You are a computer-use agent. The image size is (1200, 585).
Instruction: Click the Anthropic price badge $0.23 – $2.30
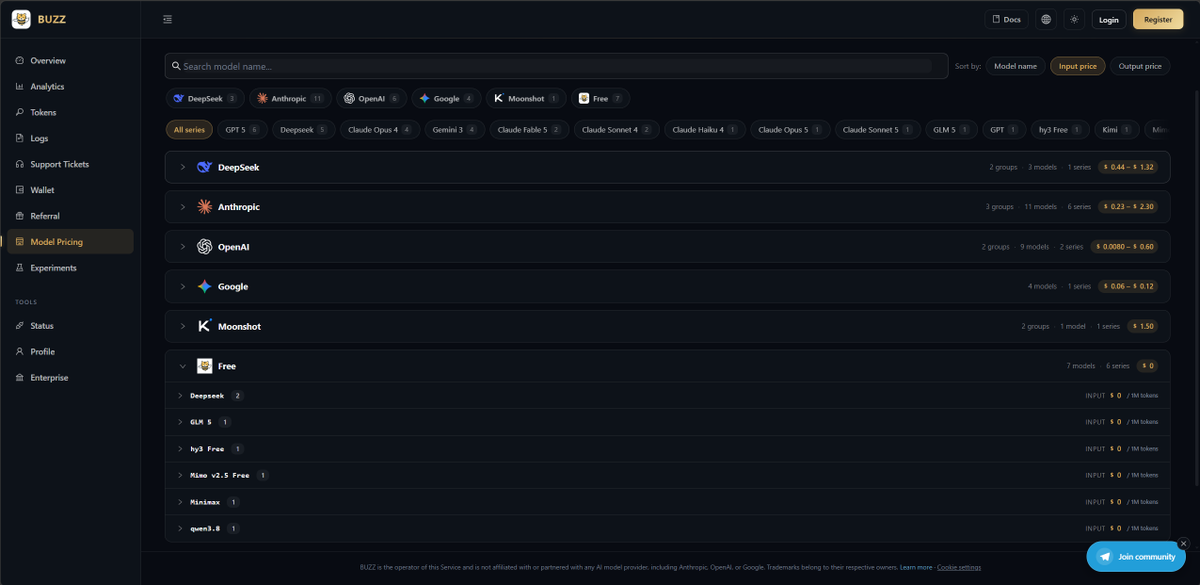[1128, 207]
